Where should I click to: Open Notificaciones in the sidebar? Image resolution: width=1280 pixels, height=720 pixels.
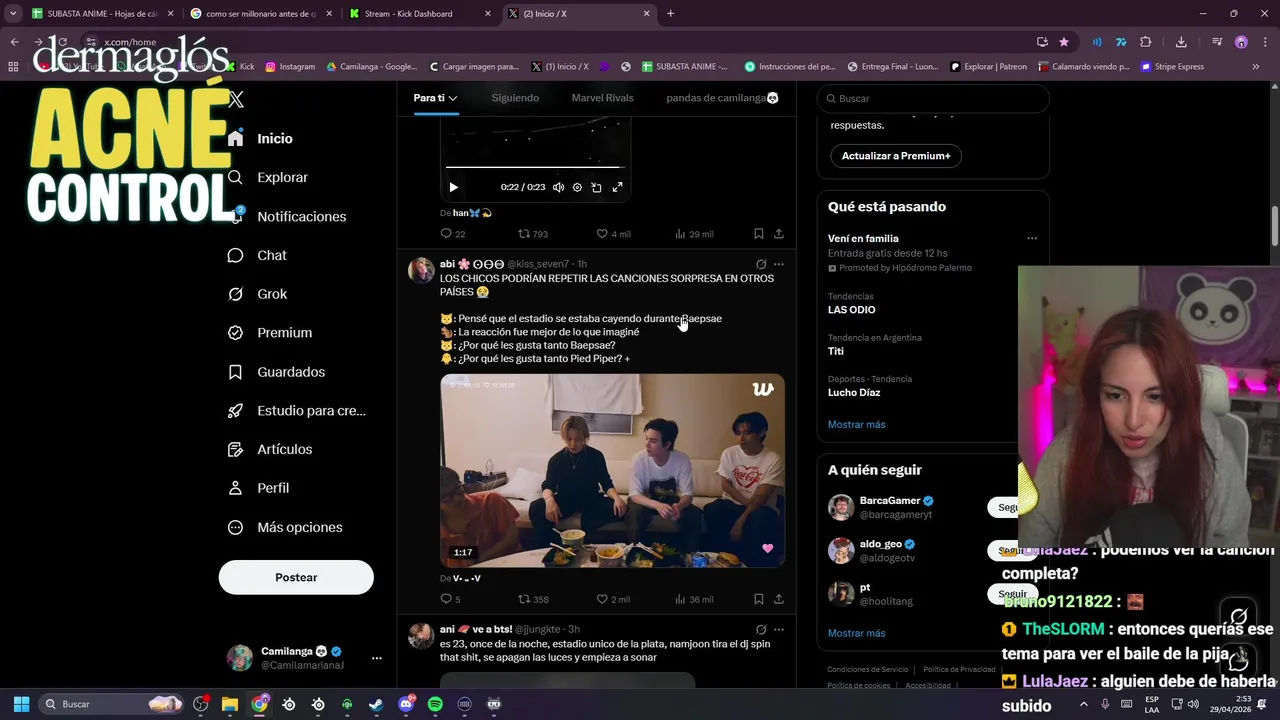coord(287,216)
